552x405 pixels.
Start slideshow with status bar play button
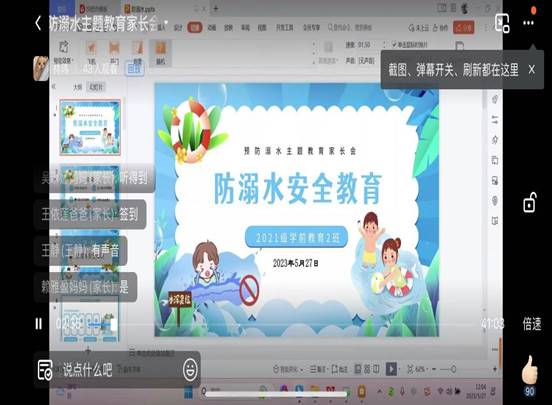tap(391, 369)
